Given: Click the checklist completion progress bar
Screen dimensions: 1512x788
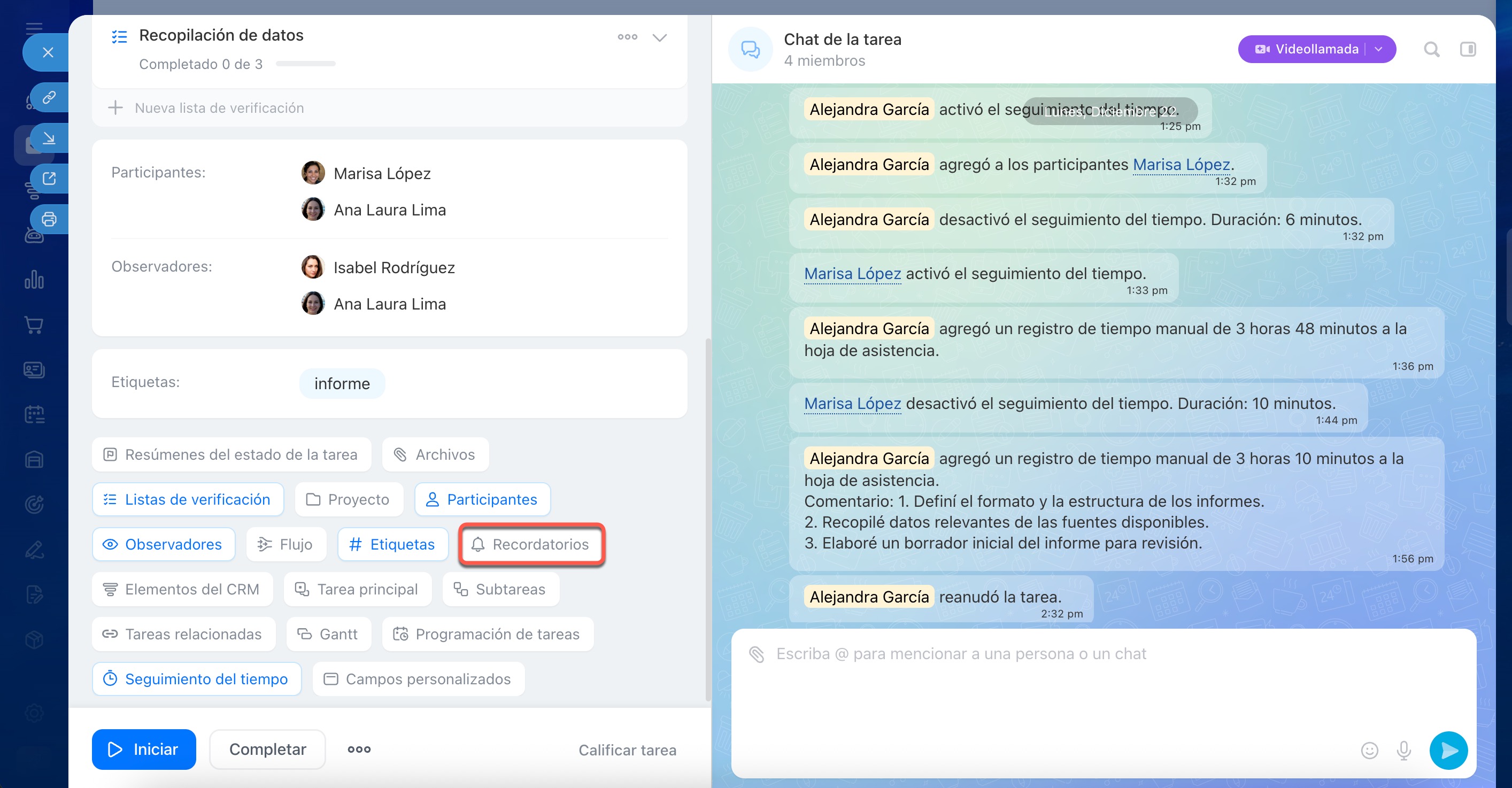Looking at the screenshot, I should (x=305, y=64).
